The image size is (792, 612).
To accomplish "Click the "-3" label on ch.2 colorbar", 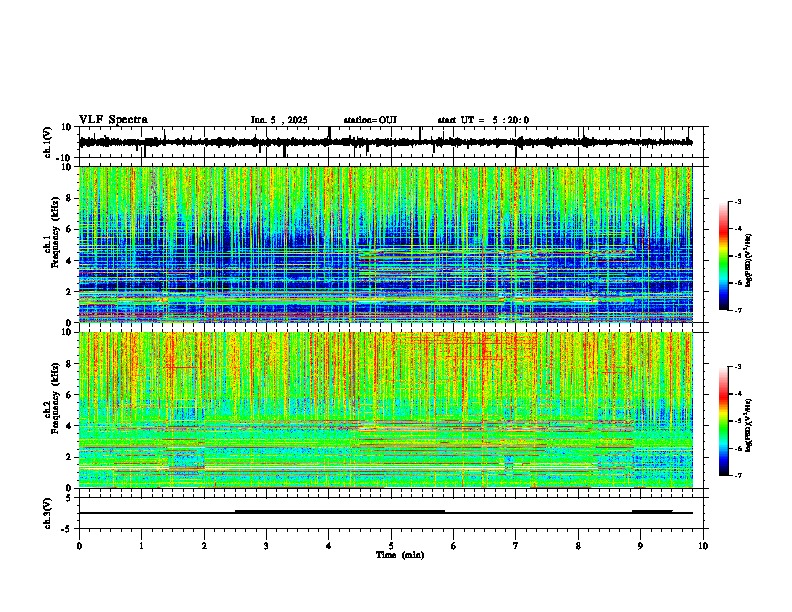I will pos(738,367).
